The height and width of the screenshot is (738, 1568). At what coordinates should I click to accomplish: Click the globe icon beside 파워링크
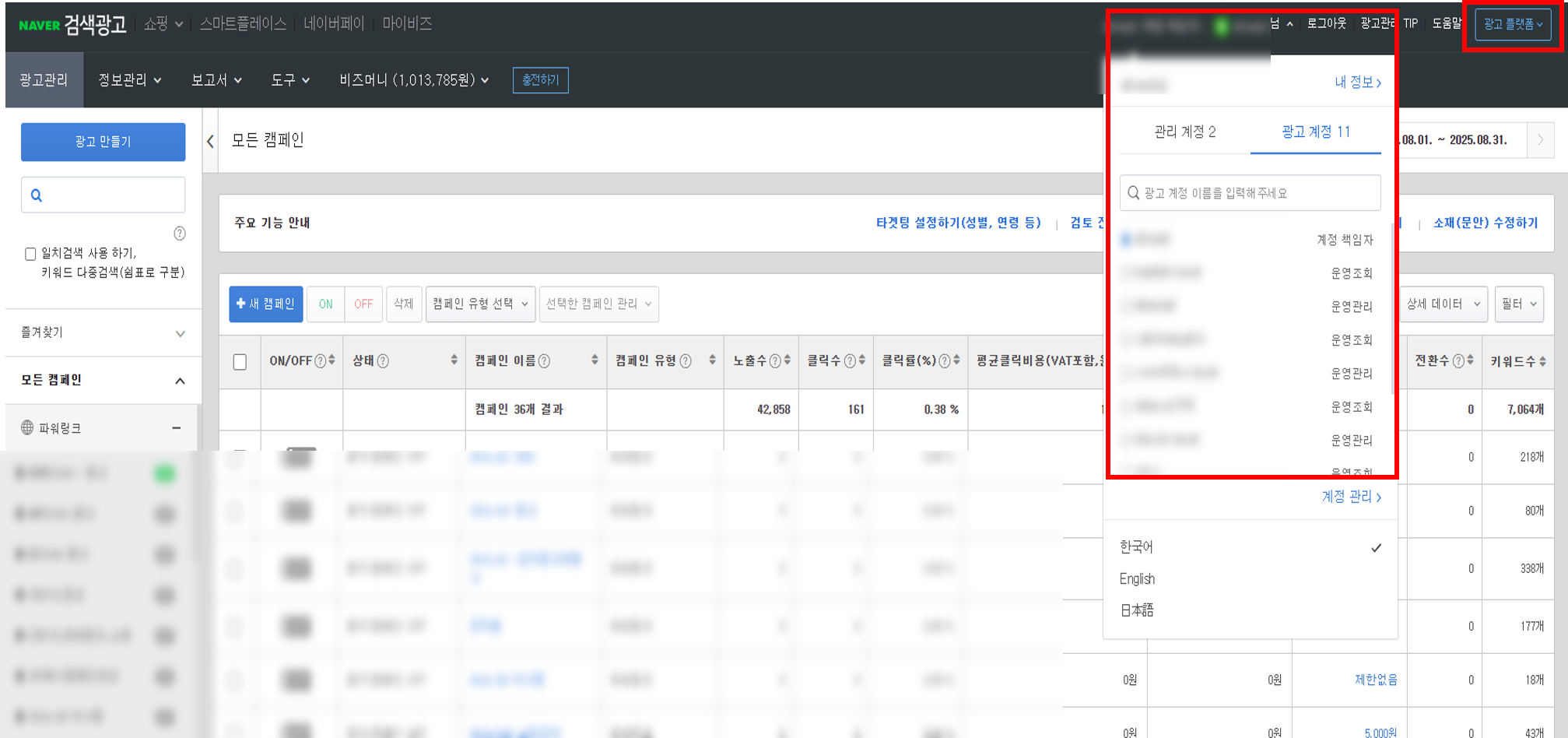coord(27,427)
